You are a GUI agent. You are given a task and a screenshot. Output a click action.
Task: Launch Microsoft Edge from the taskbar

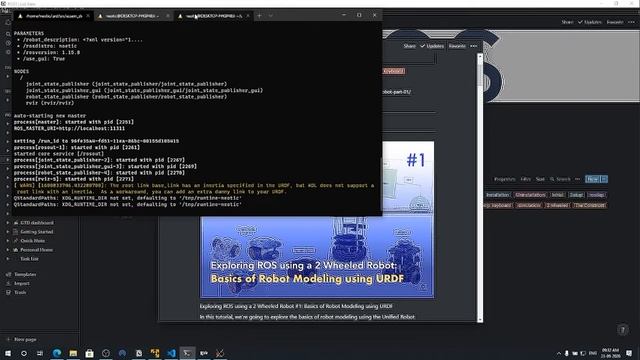[57, 353]
